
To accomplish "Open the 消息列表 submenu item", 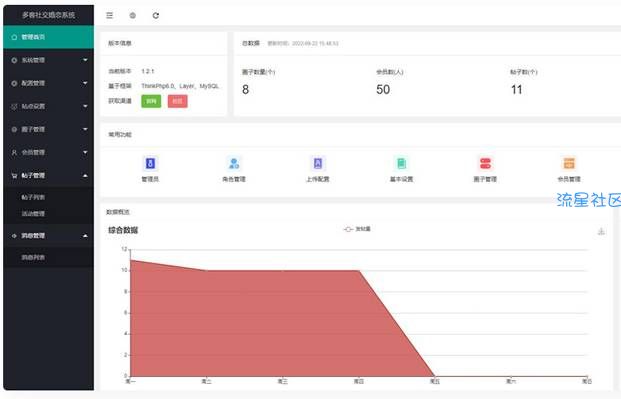I will (x=48, y=258).
